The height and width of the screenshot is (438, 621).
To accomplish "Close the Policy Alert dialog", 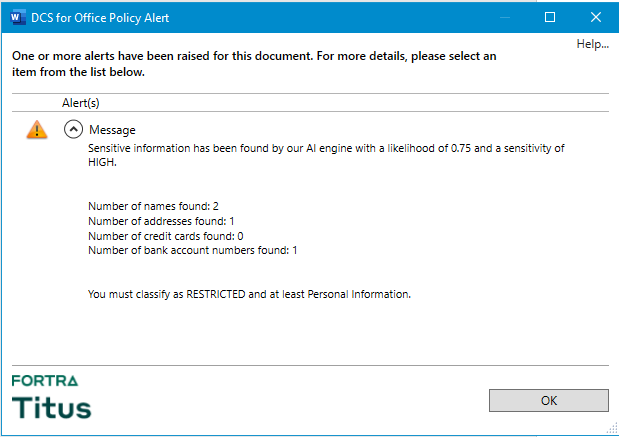I will tap(595, 17).
